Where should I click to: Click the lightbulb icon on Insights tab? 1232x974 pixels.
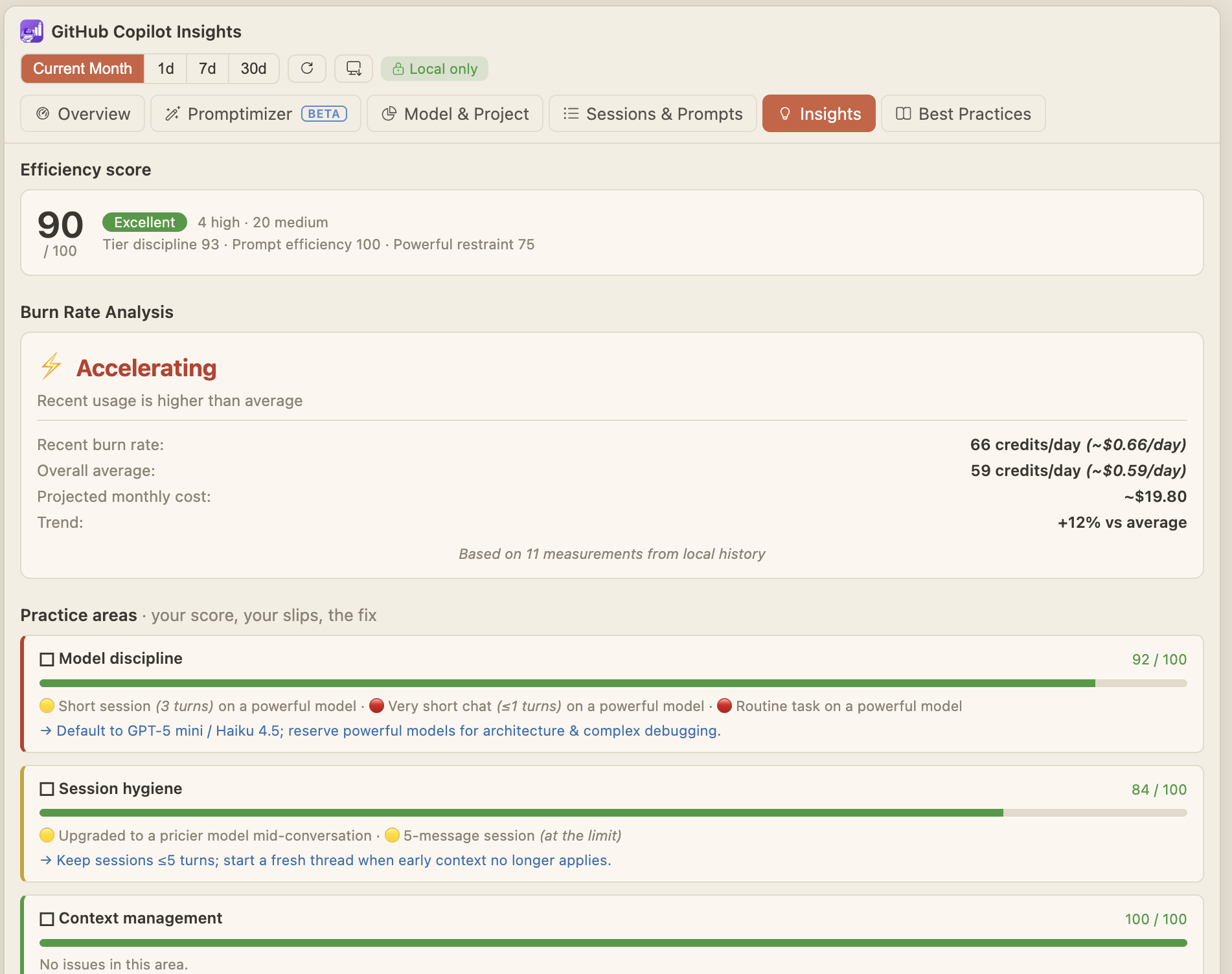pyautogui.click(x=785, y=113)
